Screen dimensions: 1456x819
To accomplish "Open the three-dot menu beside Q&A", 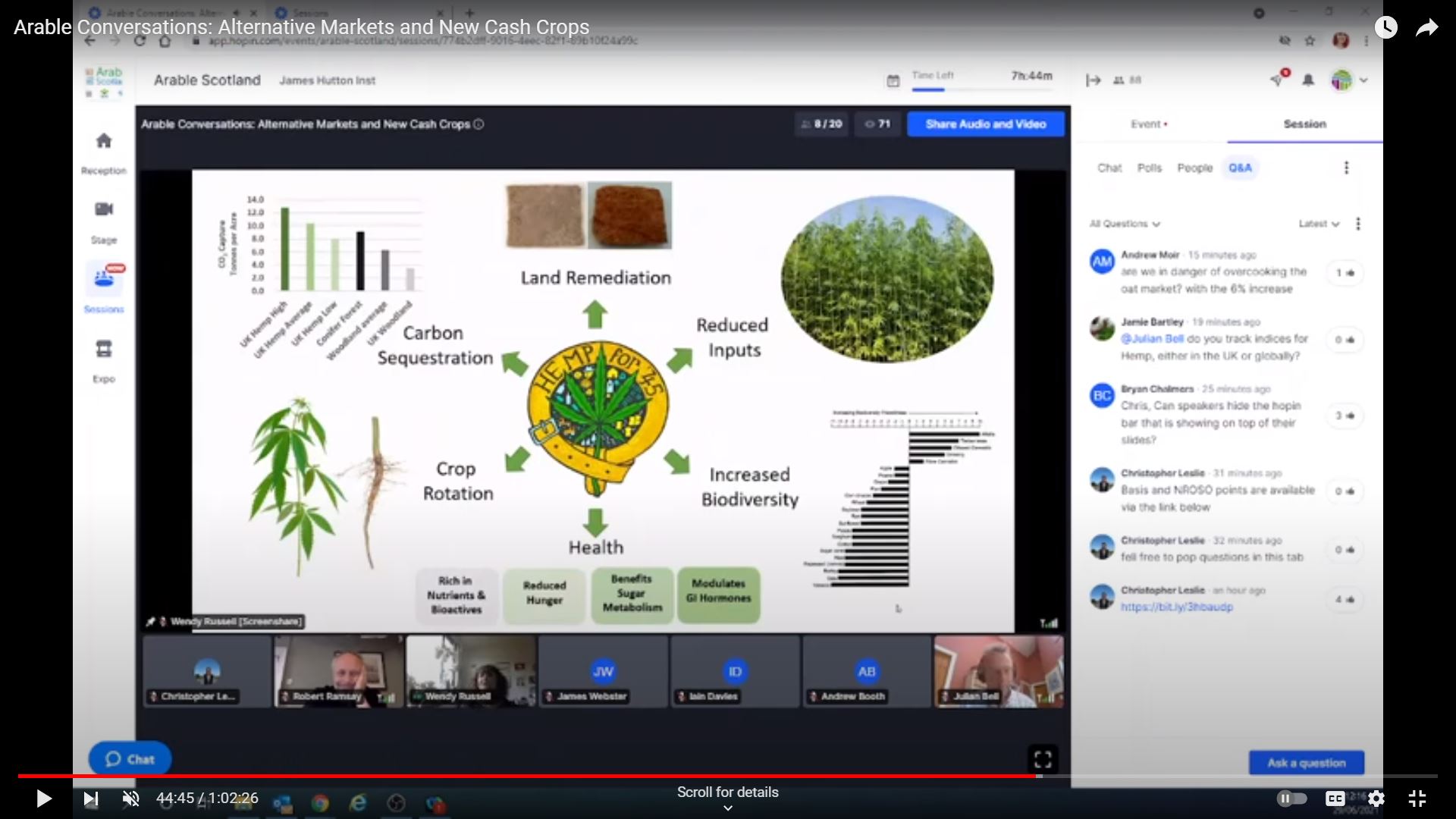I will pyautogui.click(x=1346, y=168).
